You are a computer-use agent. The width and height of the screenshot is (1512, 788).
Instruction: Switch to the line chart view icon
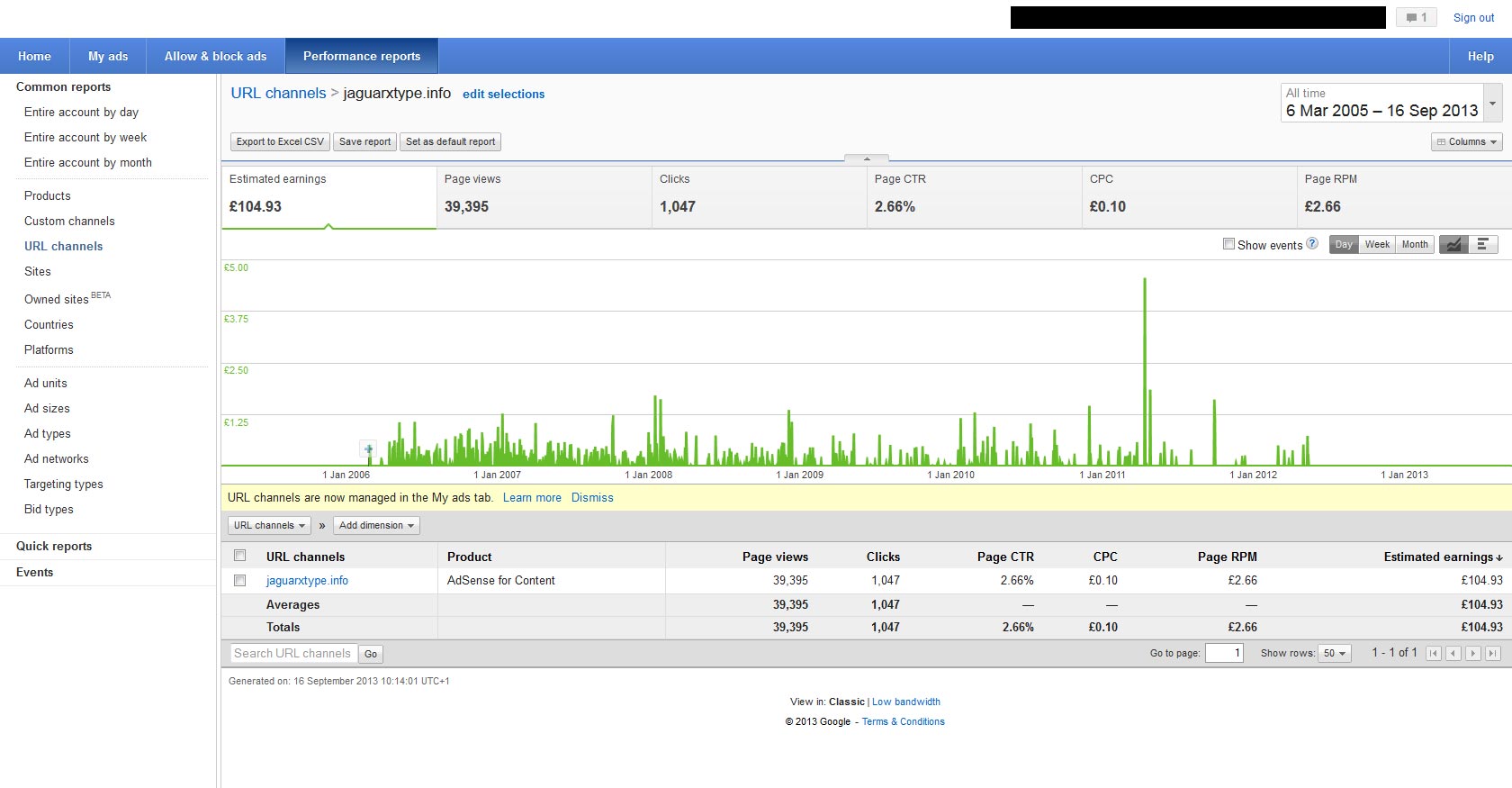pyautogui.click(x=1453, y=244)
